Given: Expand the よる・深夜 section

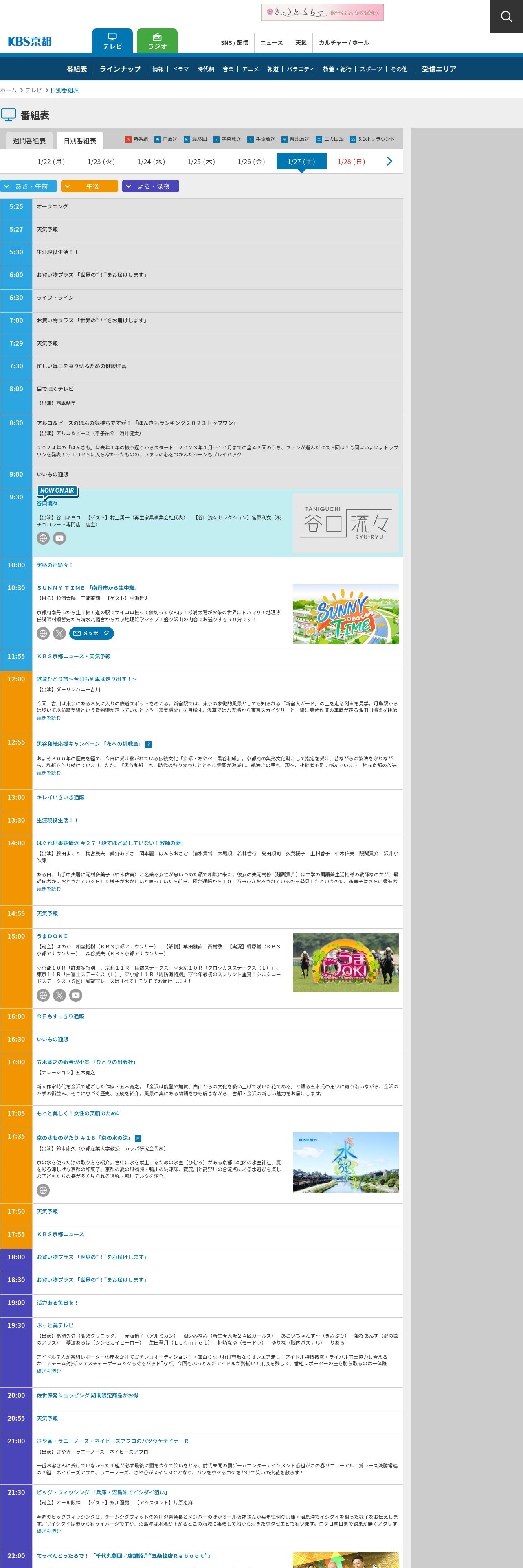Looking at the screenshot, I should click(x=150, y=186).
